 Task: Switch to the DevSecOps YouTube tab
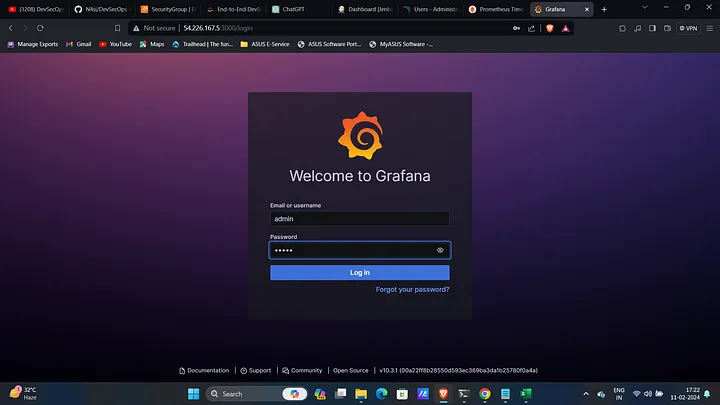click(x=36, y=9)
